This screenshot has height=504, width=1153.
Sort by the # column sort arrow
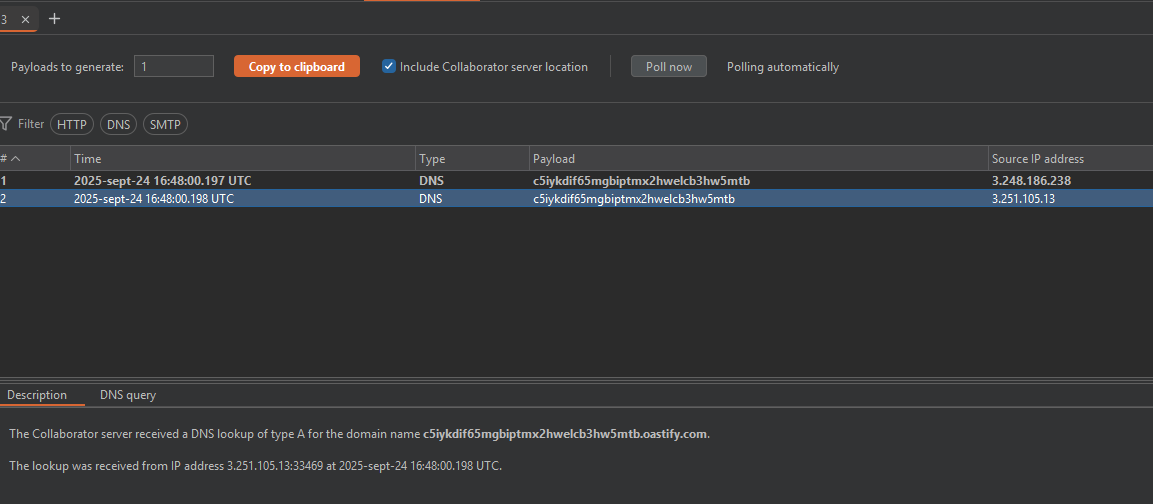15,159
